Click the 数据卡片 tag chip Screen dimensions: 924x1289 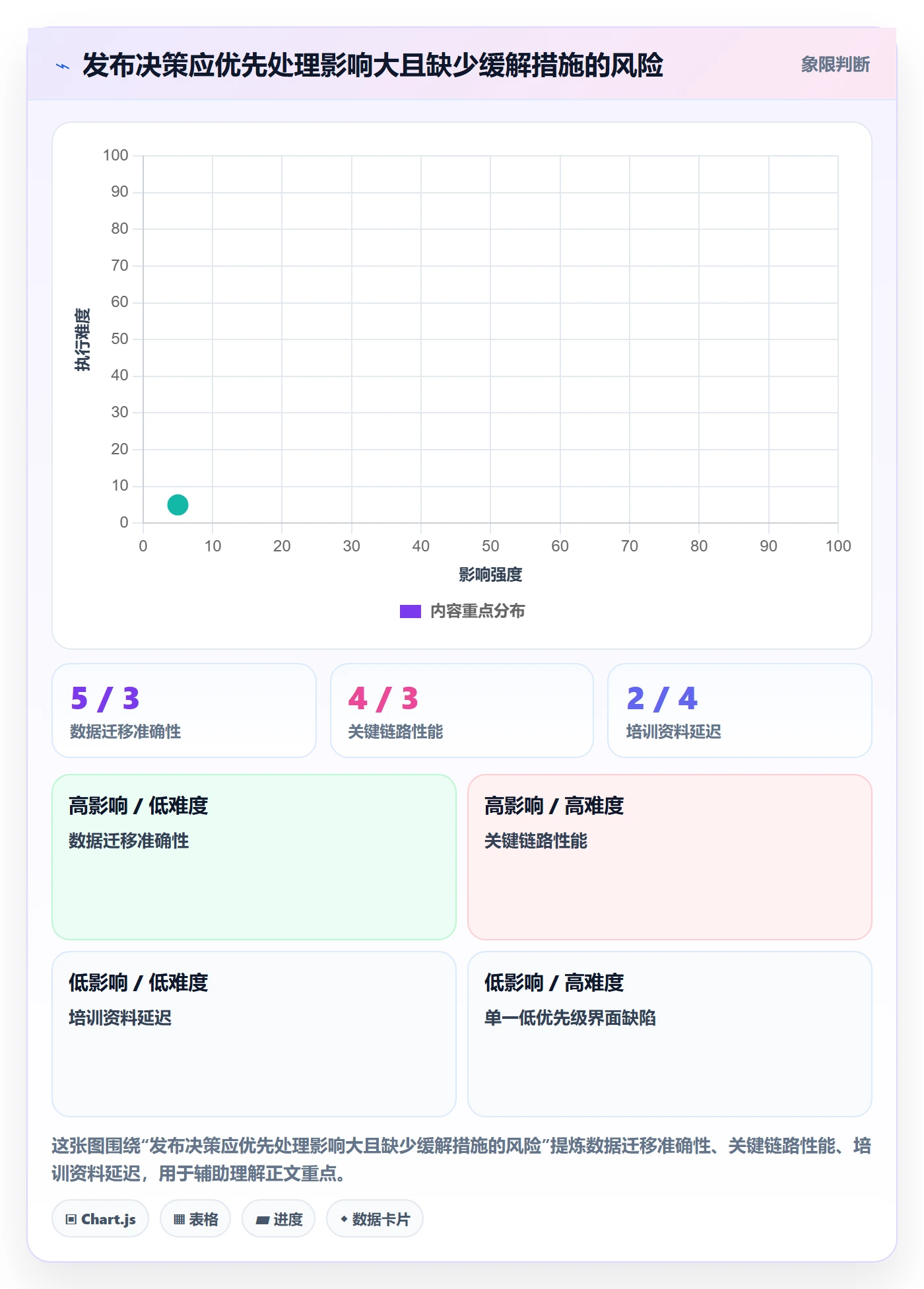coord(375,1219)
